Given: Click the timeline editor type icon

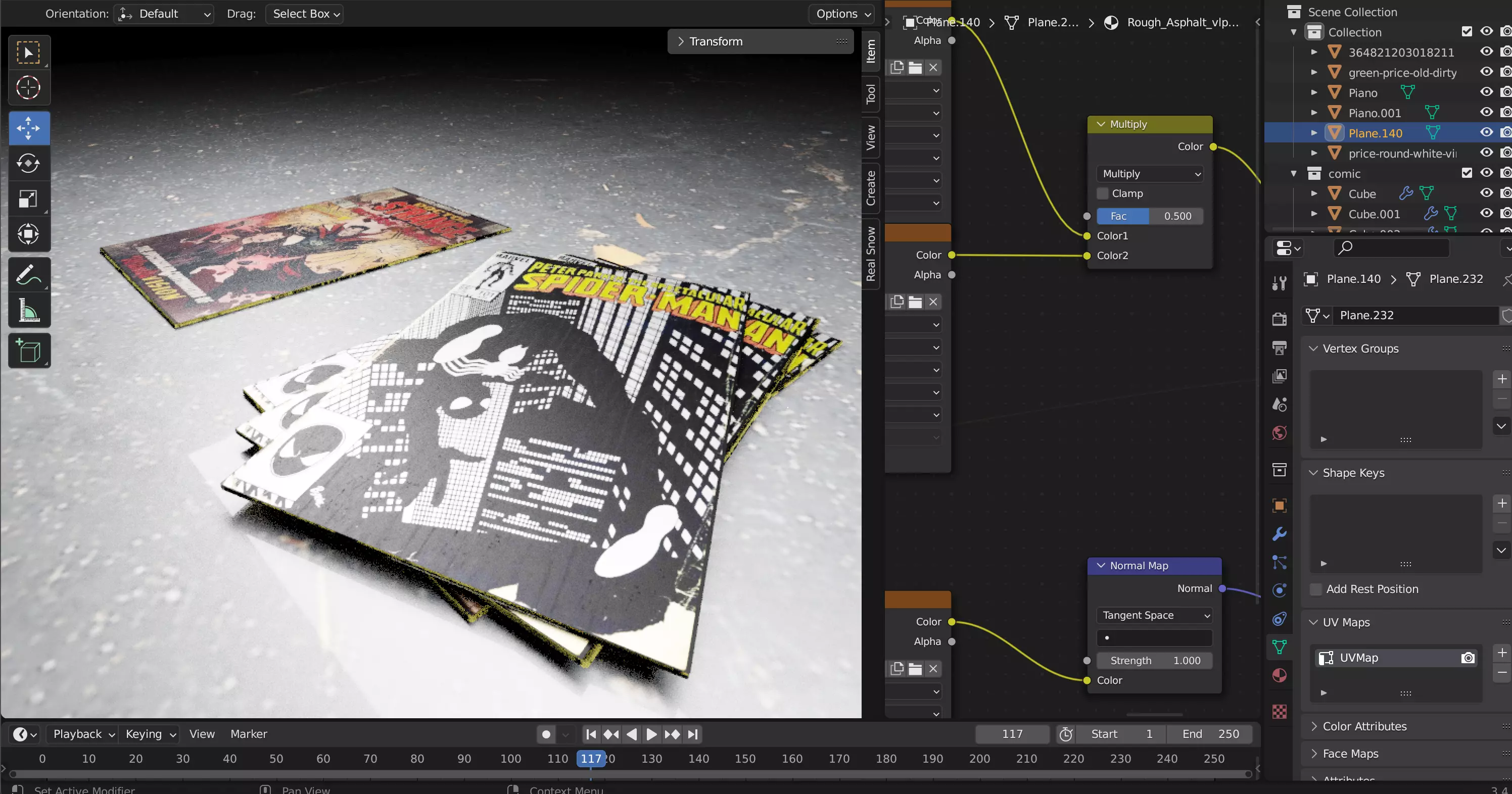Looking at the screenshot, I should pos(25,734).
